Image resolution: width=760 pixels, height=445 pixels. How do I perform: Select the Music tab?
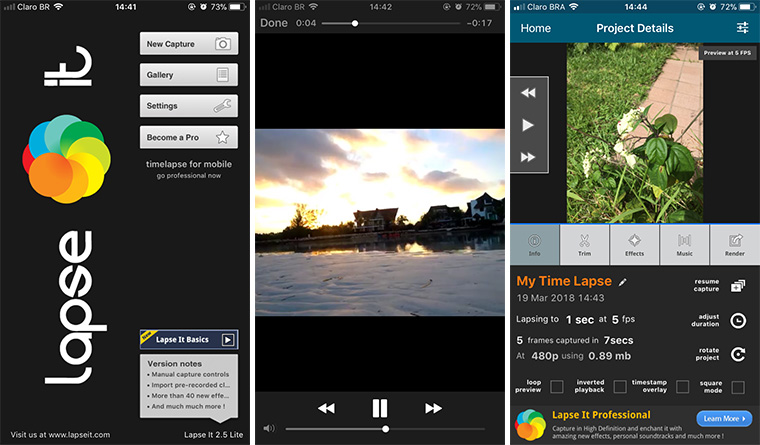click(x=684, y=245)
